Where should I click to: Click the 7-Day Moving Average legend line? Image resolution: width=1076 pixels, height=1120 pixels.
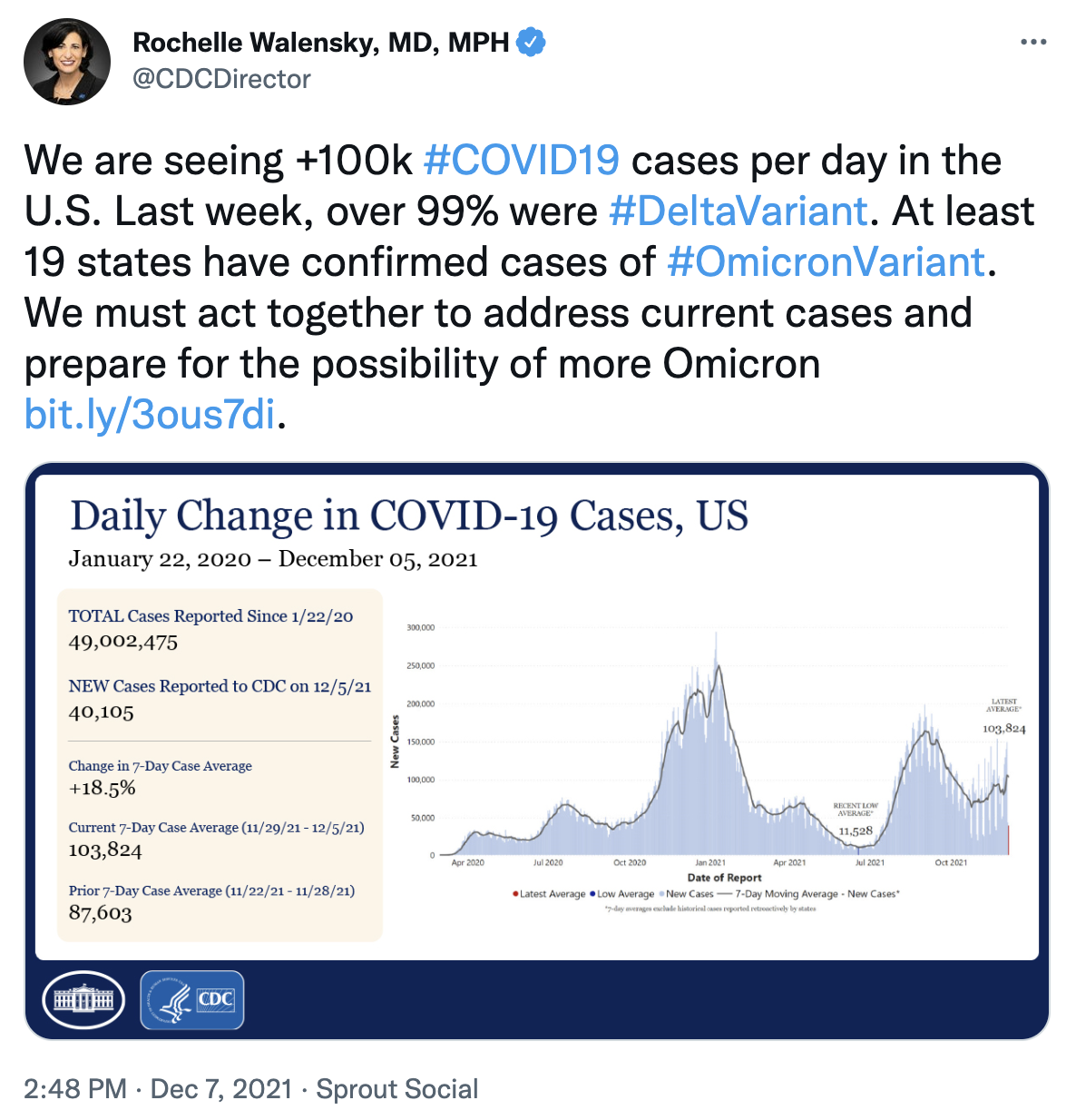coord(725,894)
